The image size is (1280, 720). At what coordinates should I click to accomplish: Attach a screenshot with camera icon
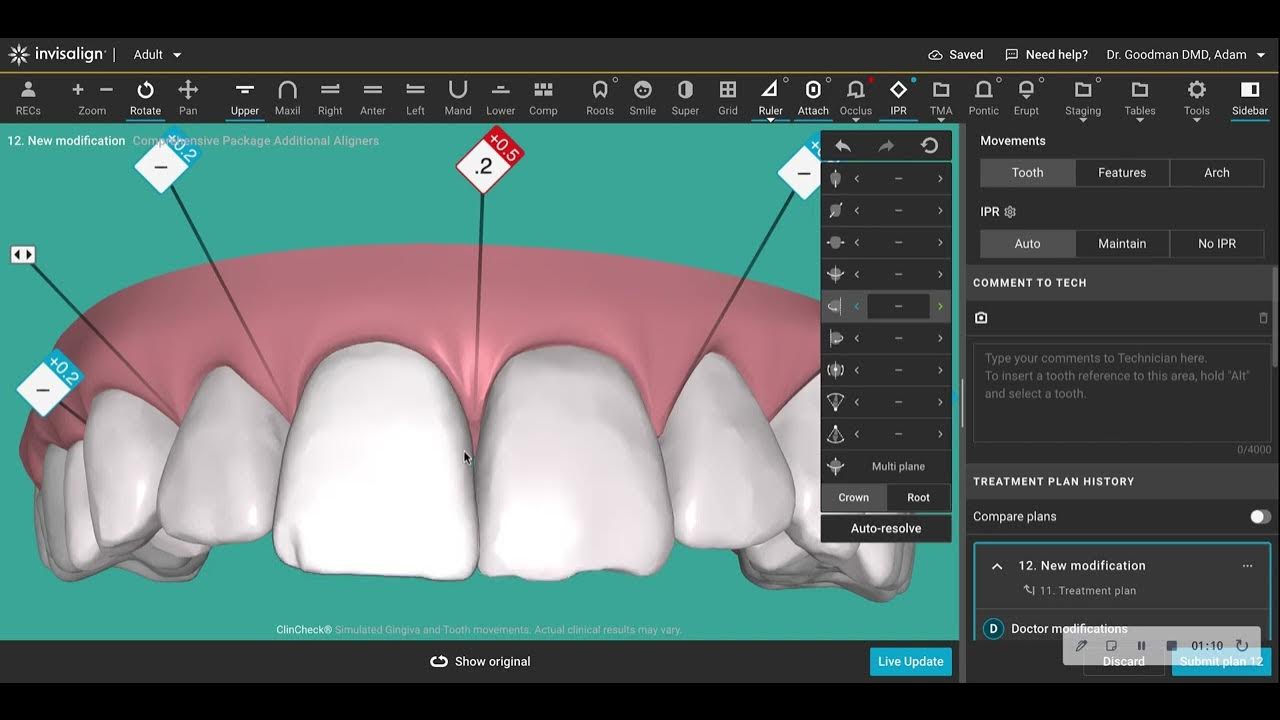[x=981, y=318]
